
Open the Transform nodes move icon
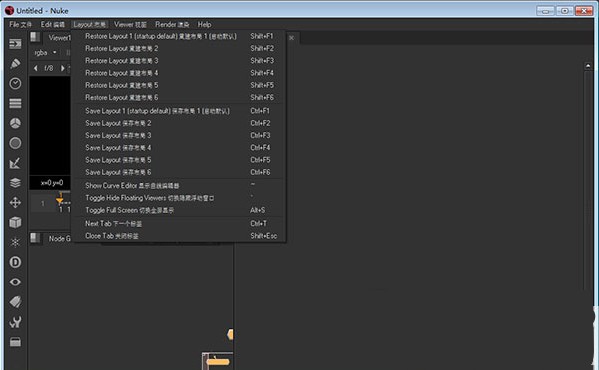pyautogui.click(x=15, y=202)
